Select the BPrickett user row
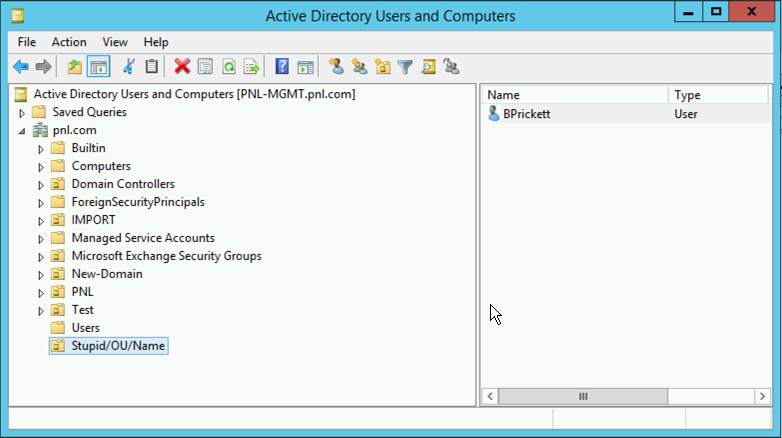782x438 pixels. click(626, 114)
